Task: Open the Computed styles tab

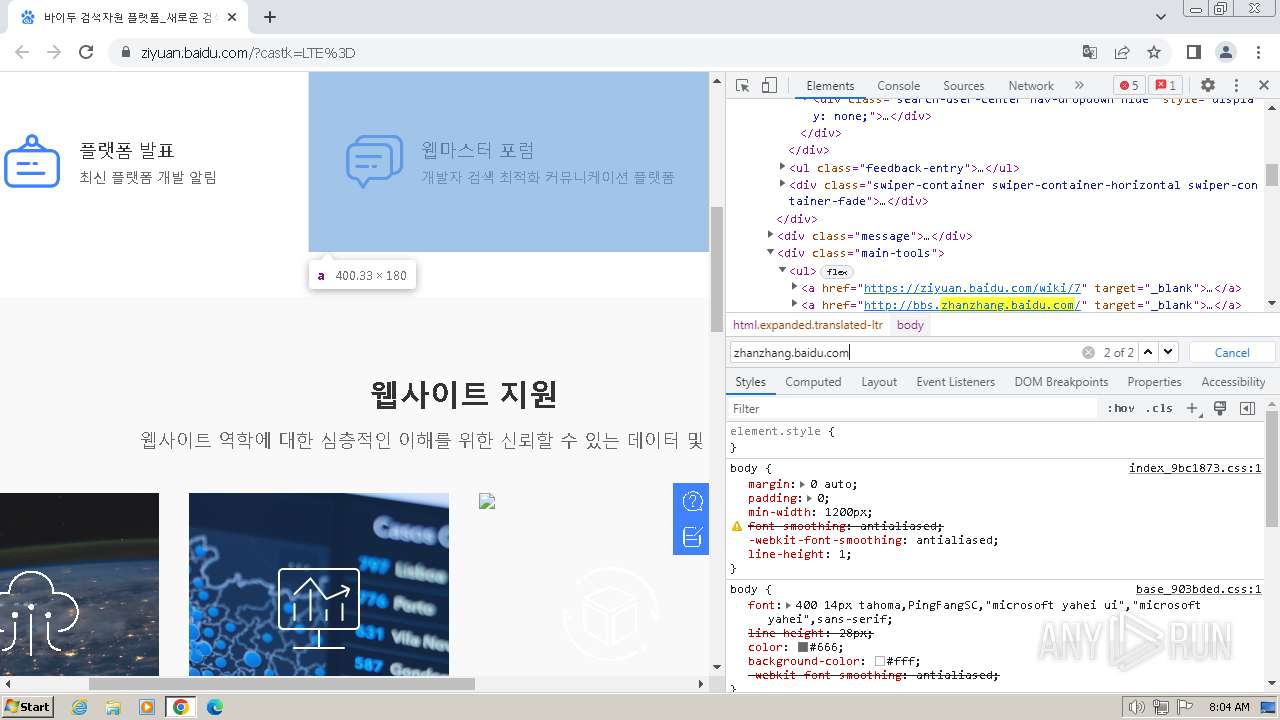Action: (x=813, y=382)
